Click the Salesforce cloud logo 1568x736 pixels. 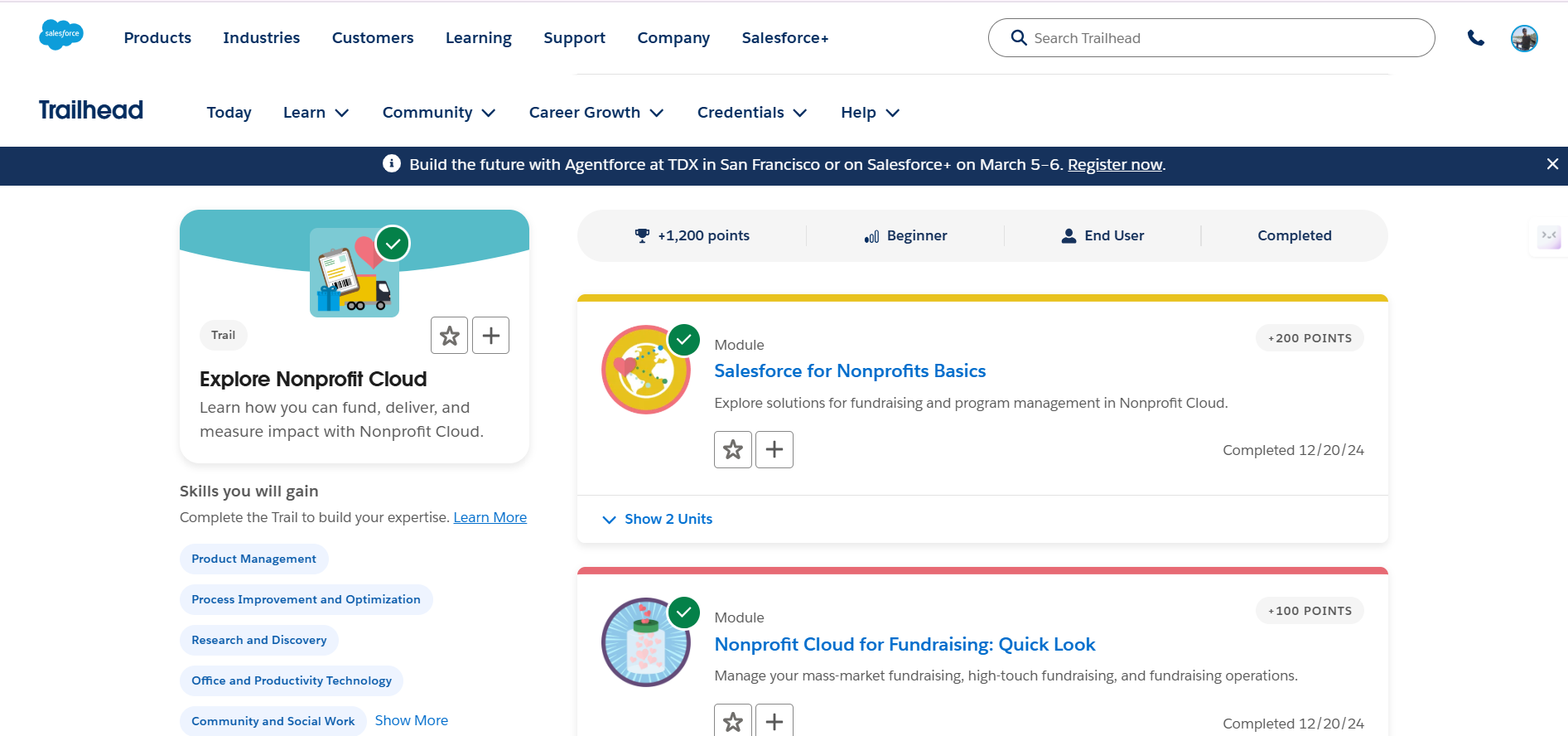point(61,35)
